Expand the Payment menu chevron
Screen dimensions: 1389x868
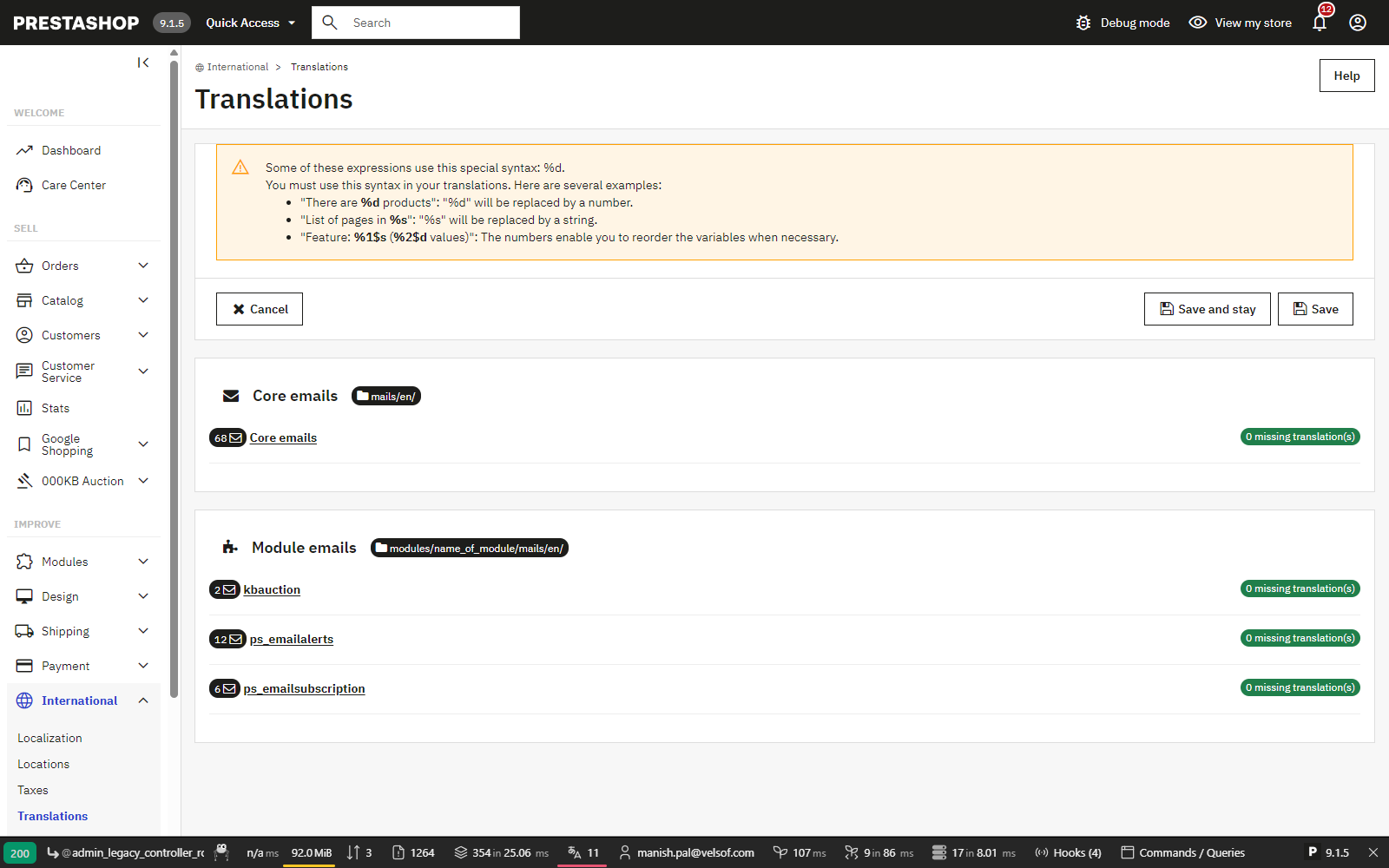coord(143,666)
